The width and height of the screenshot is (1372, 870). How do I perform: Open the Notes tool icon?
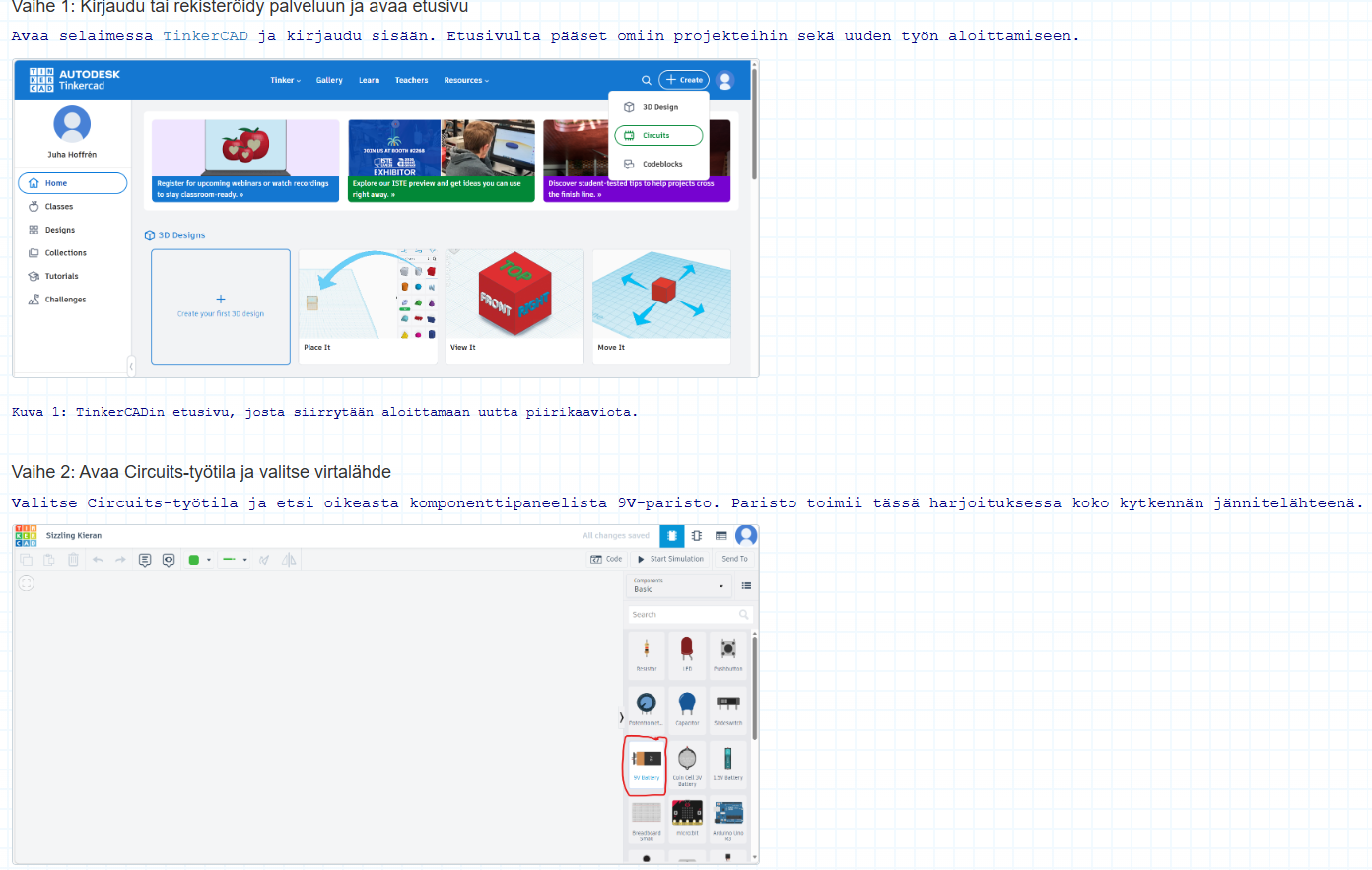point(145,560)
